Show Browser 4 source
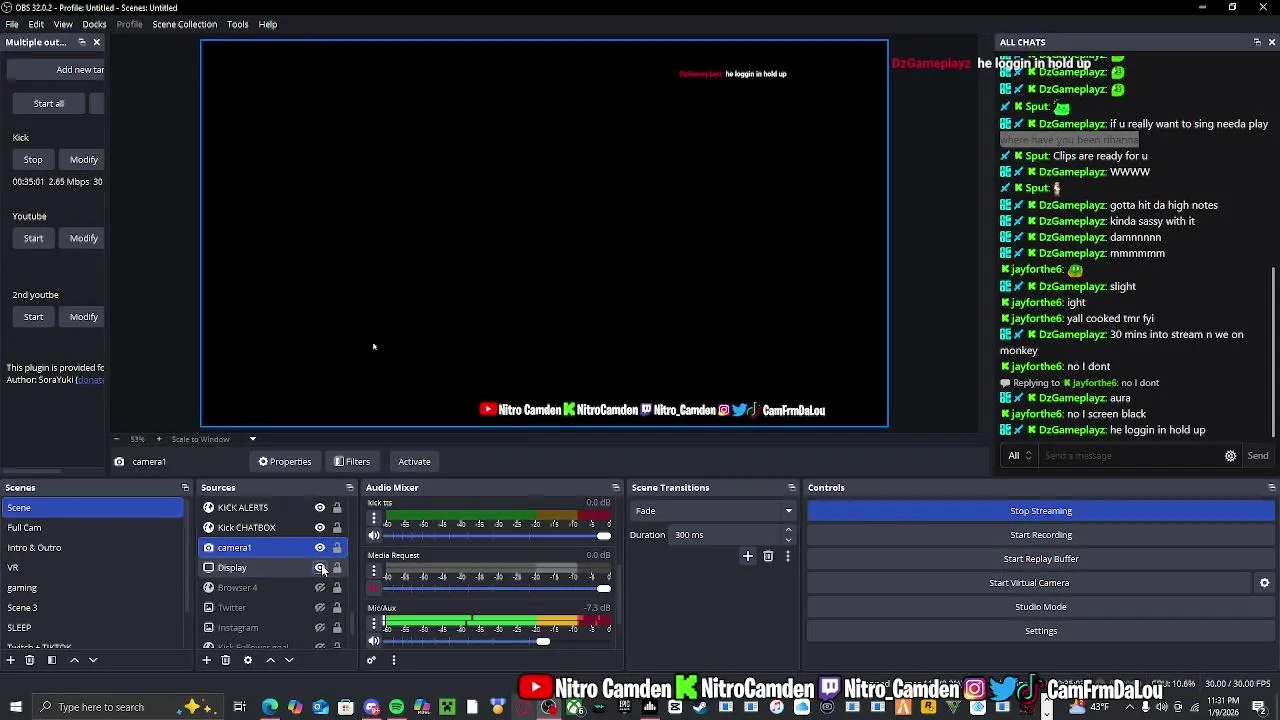 (320, 588)
